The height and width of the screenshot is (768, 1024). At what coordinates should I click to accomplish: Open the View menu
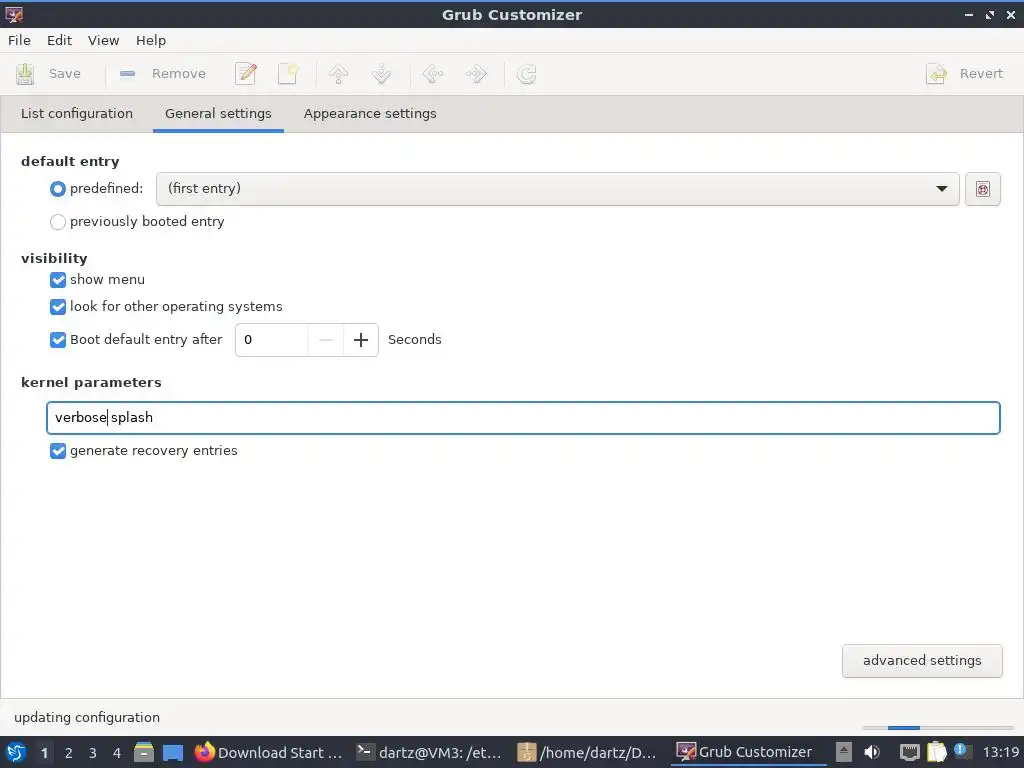(104, 40)
